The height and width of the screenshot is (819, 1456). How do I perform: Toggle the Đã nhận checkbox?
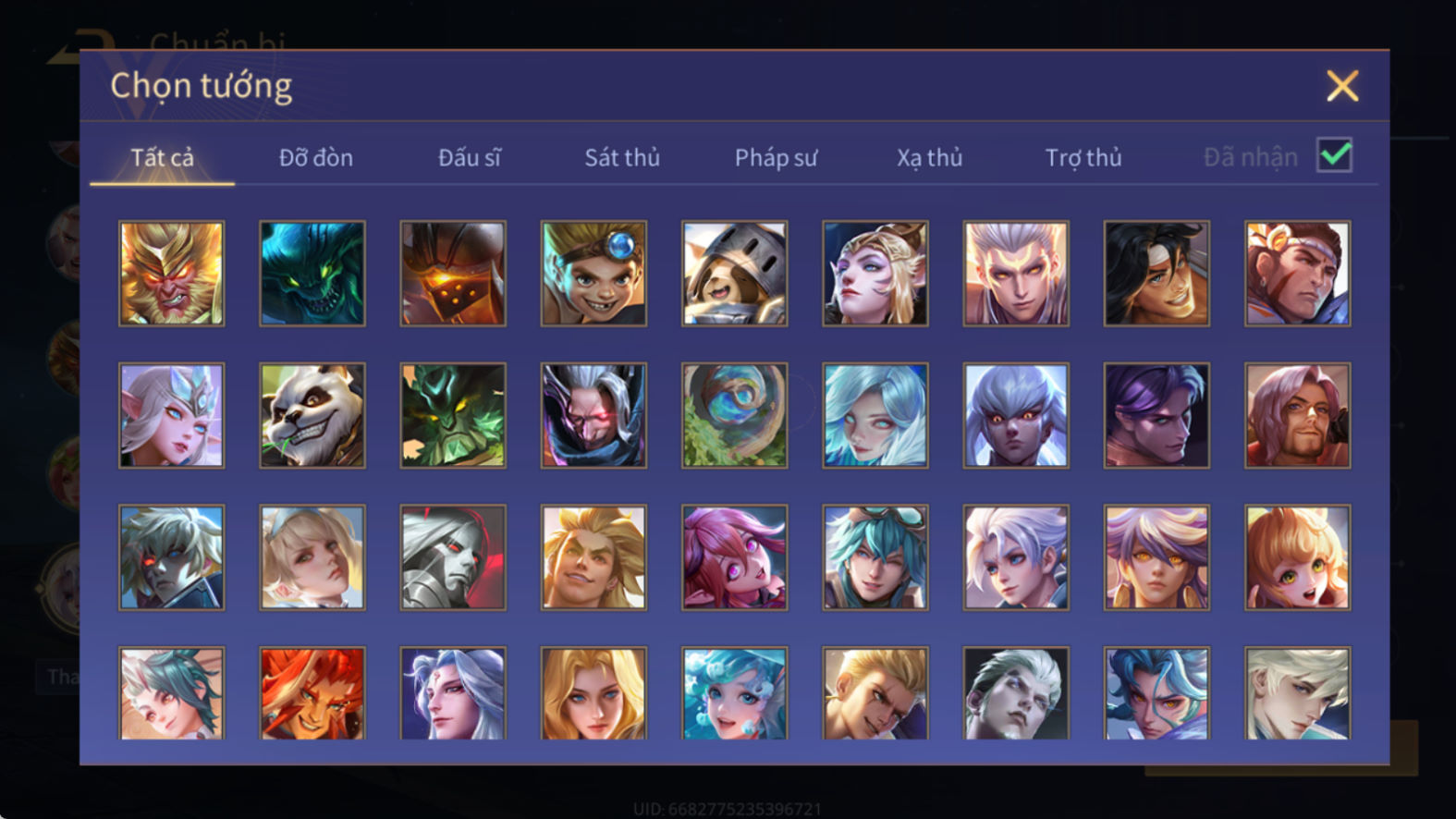coord(1334,155)
